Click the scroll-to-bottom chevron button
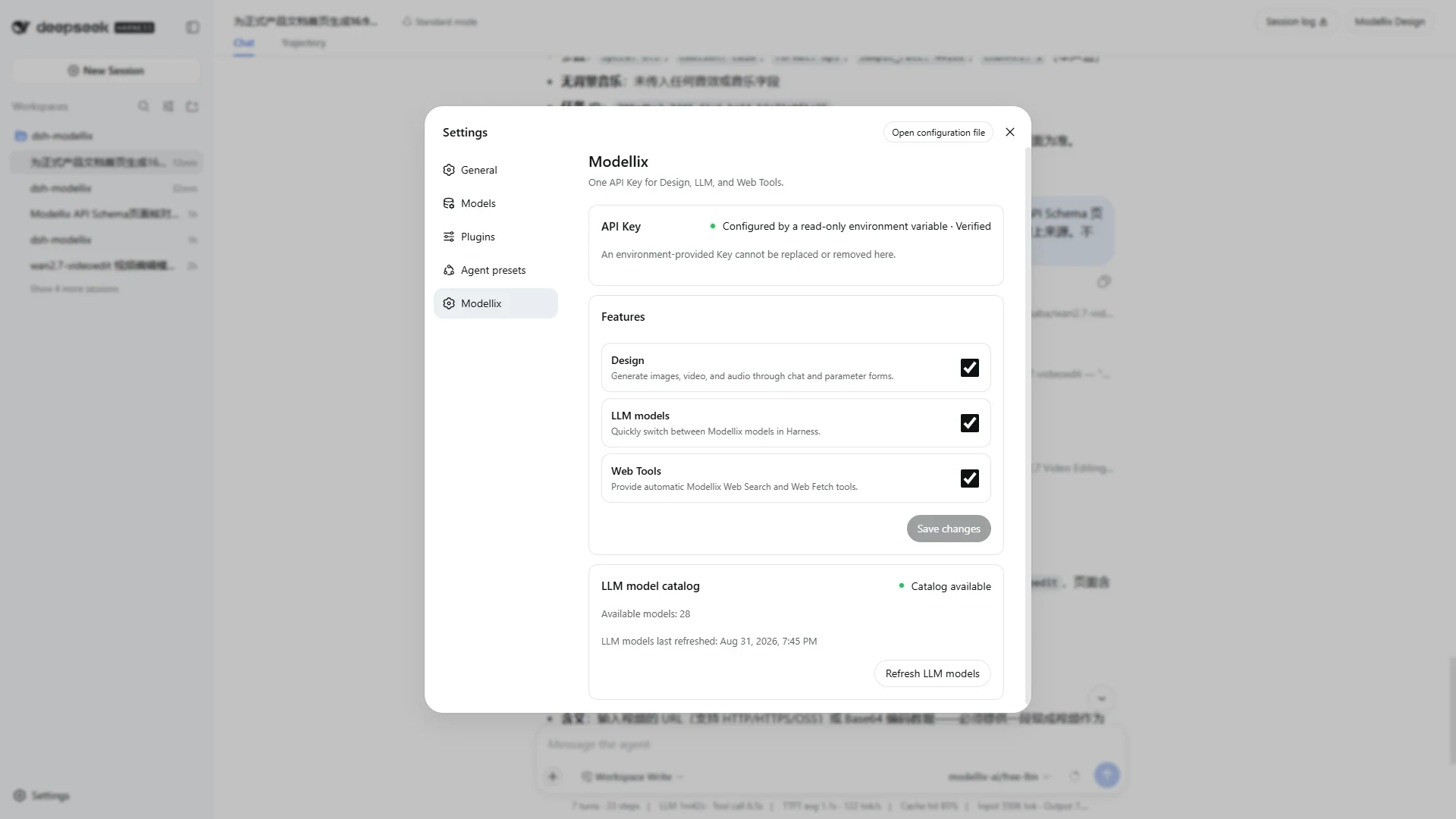 pyautogui.click(x=1101, y=698)
